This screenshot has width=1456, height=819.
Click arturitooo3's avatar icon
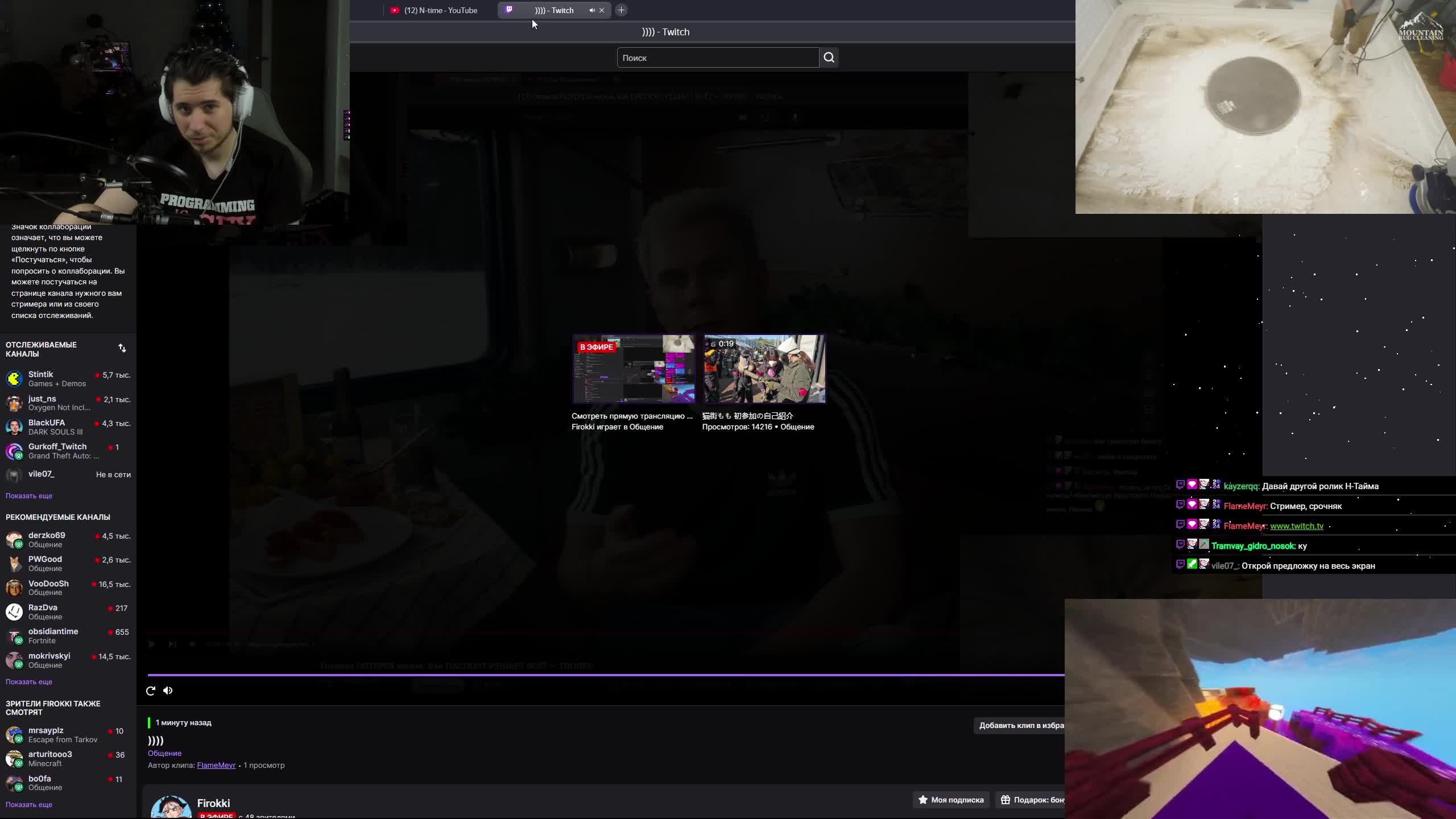tap(14, 759)
